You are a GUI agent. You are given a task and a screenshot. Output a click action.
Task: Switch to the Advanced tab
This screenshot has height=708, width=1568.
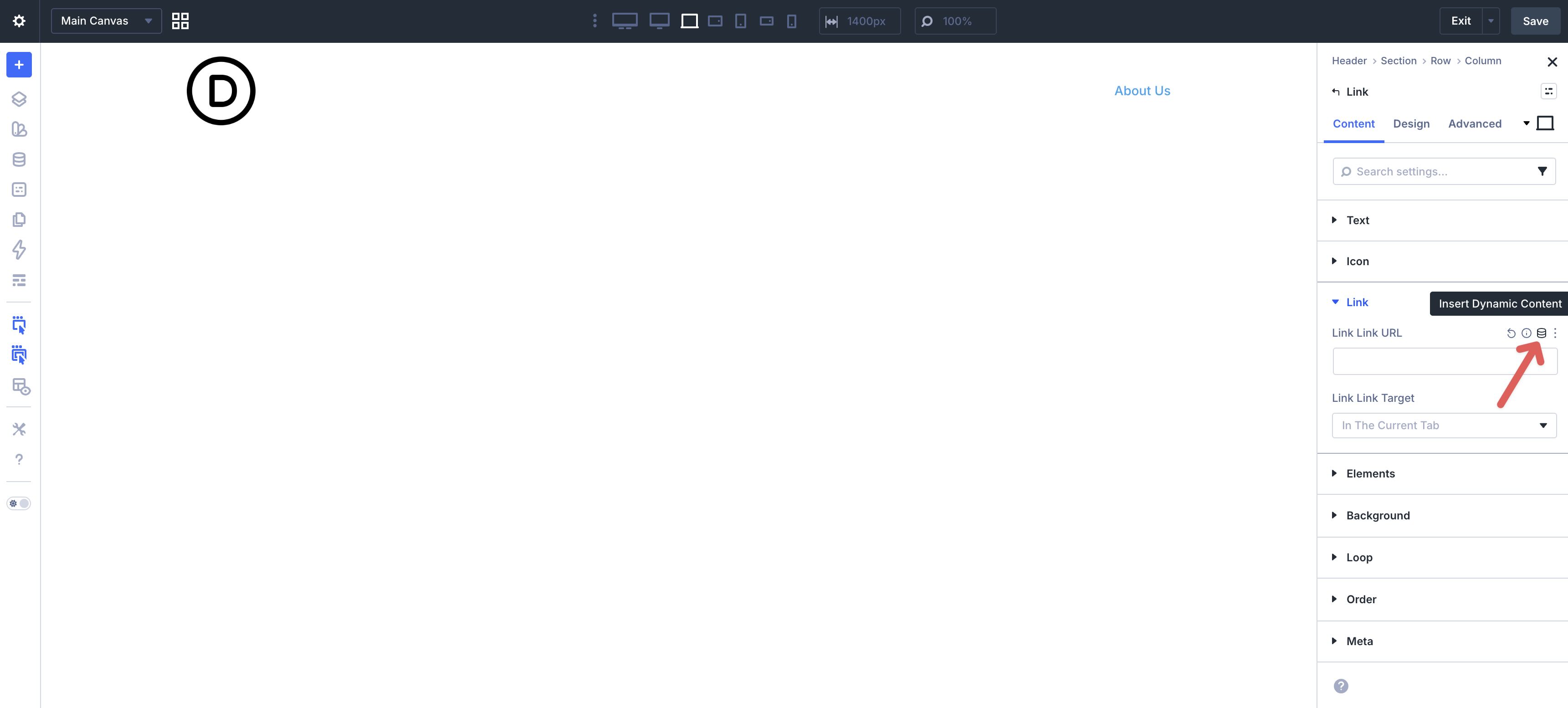pos(1474,123)
